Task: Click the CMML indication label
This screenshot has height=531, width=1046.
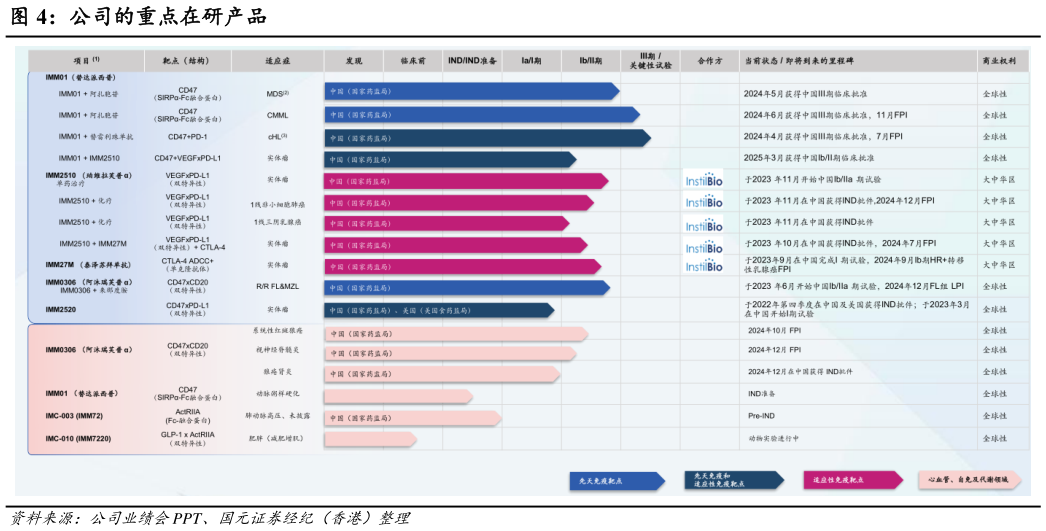Action: pos(277,115)
